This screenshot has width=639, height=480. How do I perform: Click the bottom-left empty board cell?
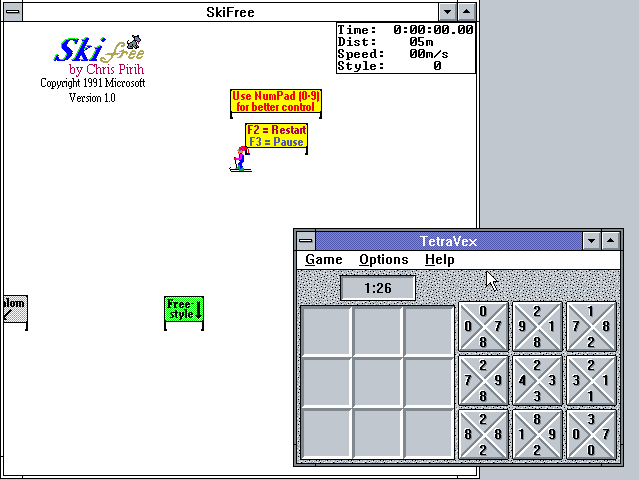tap(326, 434)
